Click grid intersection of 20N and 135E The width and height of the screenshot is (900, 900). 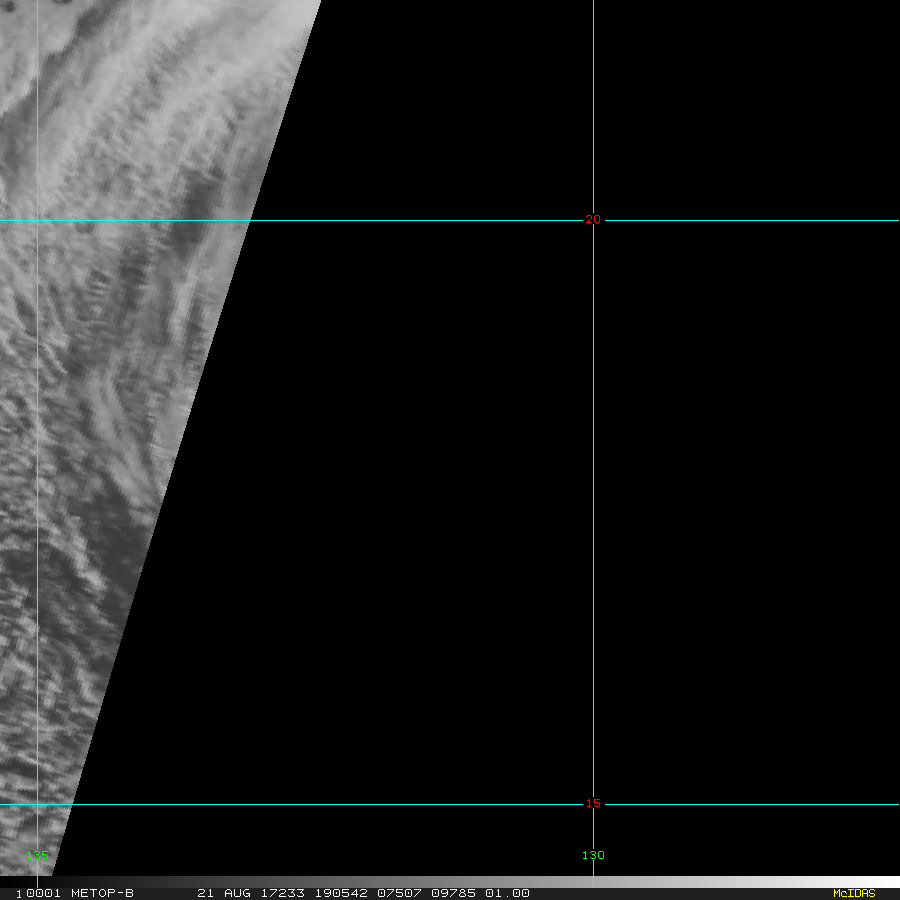point(37,220)
